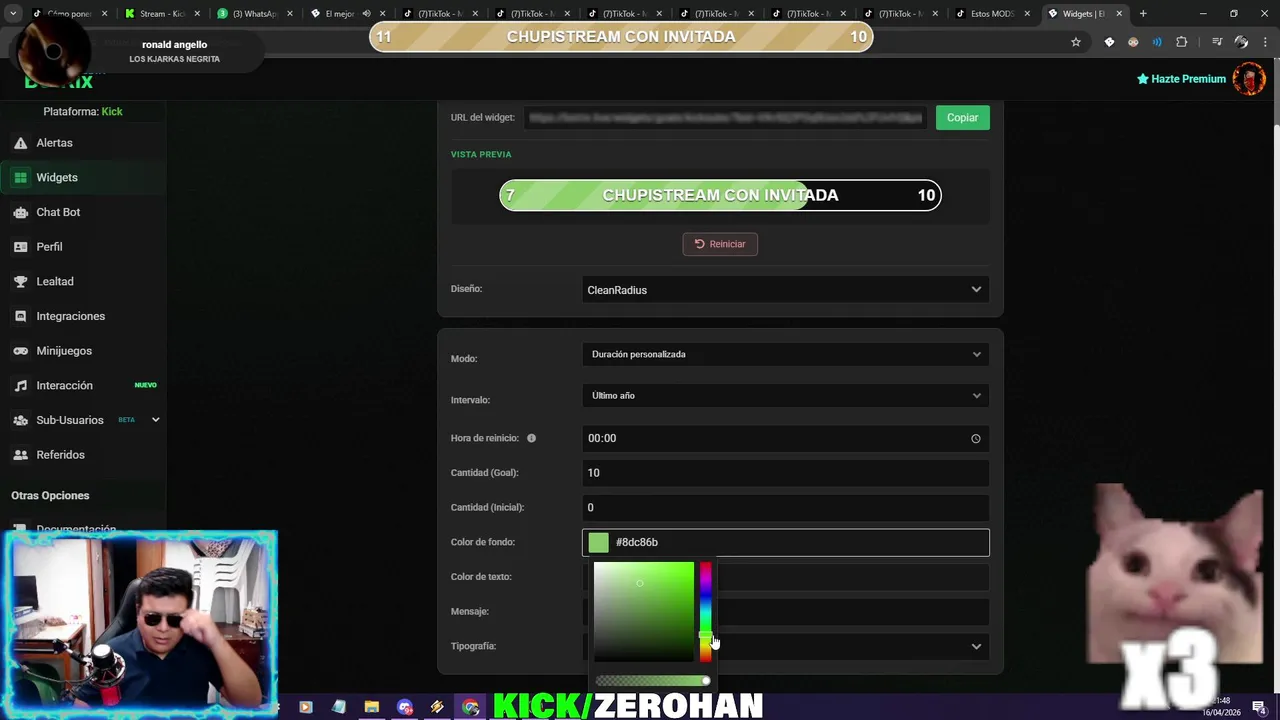Close the 'Widgets' browser tab
1280x720 pixels.
(1119, 14)
